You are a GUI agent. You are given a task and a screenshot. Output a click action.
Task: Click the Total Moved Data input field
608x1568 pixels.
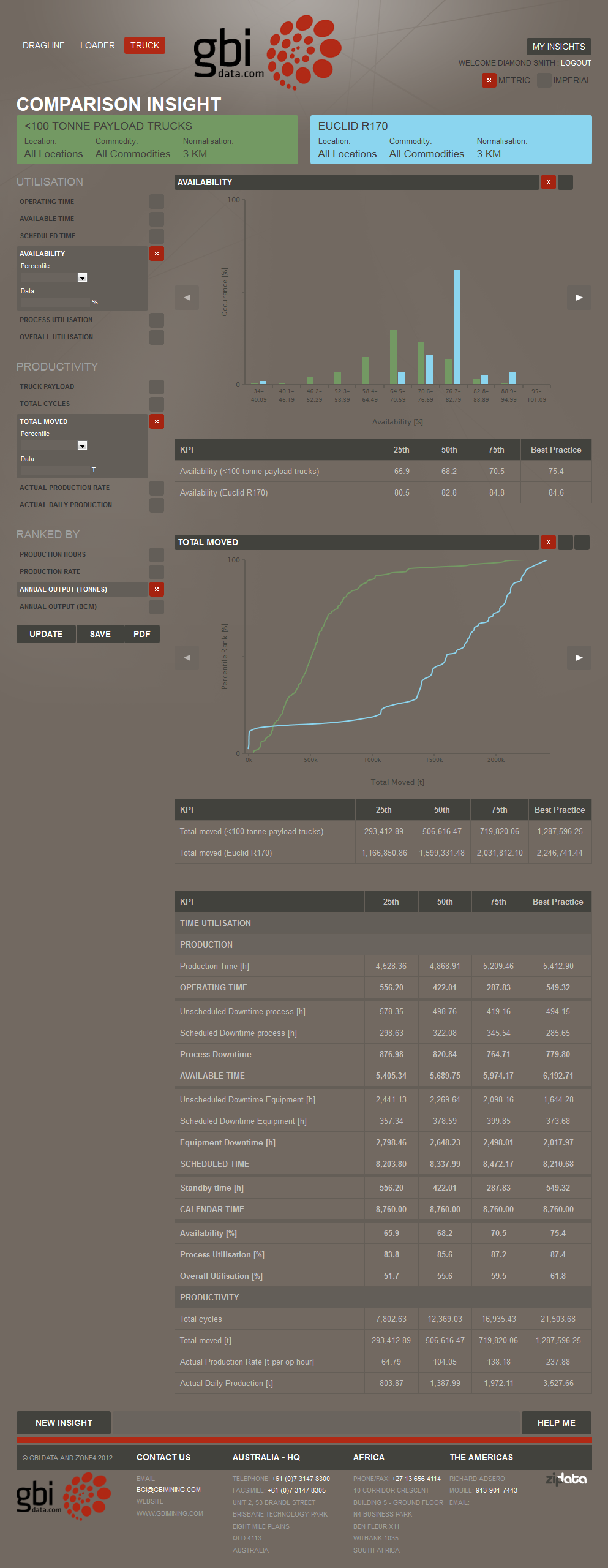pos(55,470)
